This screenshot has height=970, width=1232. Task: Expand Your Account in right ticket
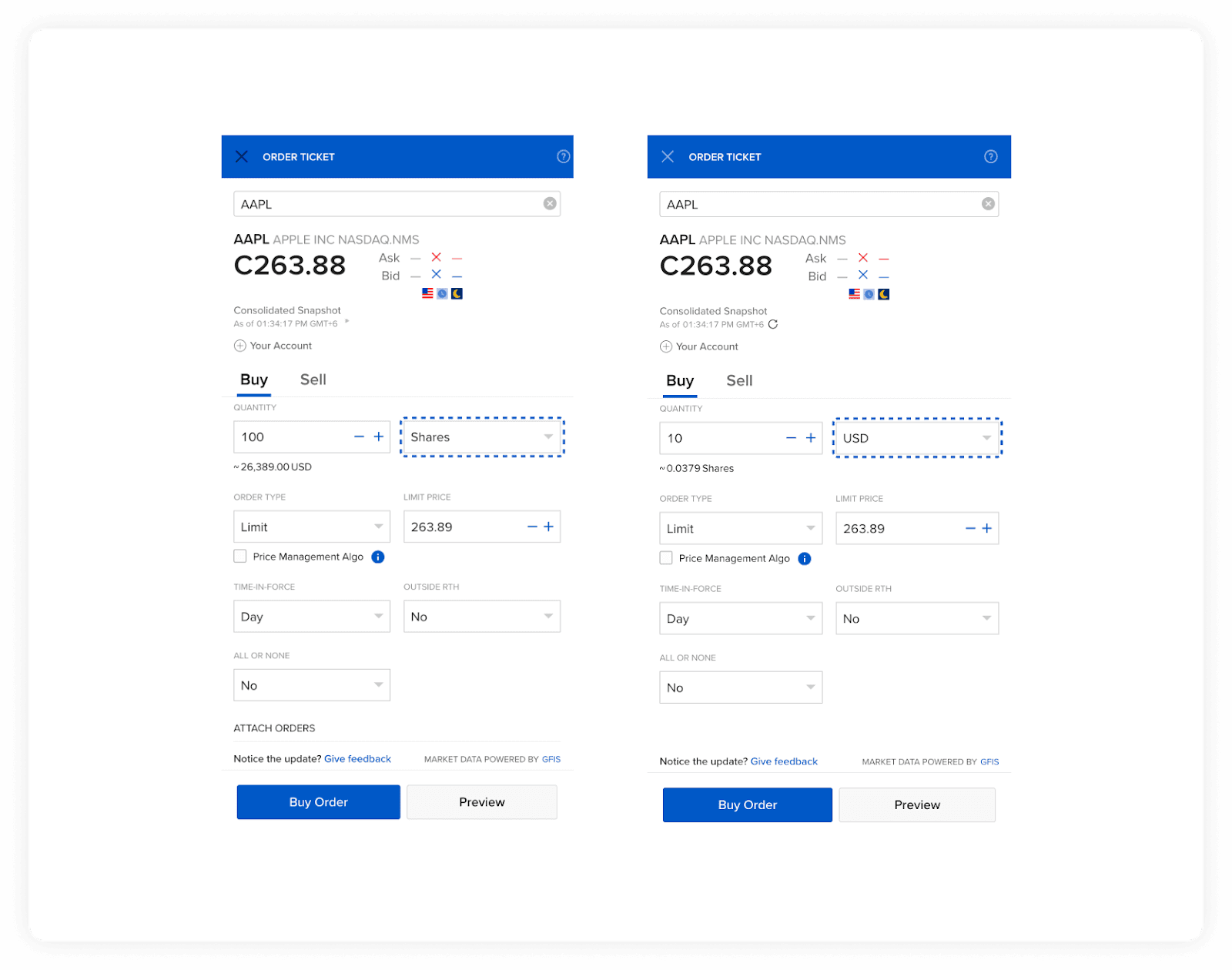[x=699, y=346]
